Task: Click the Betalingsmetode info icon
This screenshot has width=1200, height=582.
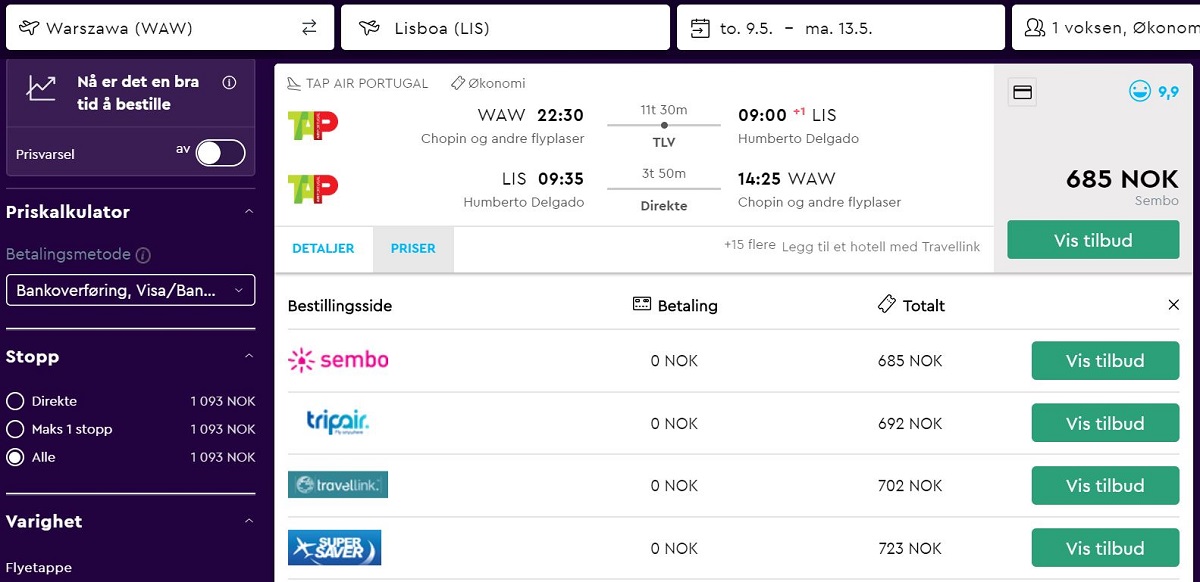Action: 143,255
